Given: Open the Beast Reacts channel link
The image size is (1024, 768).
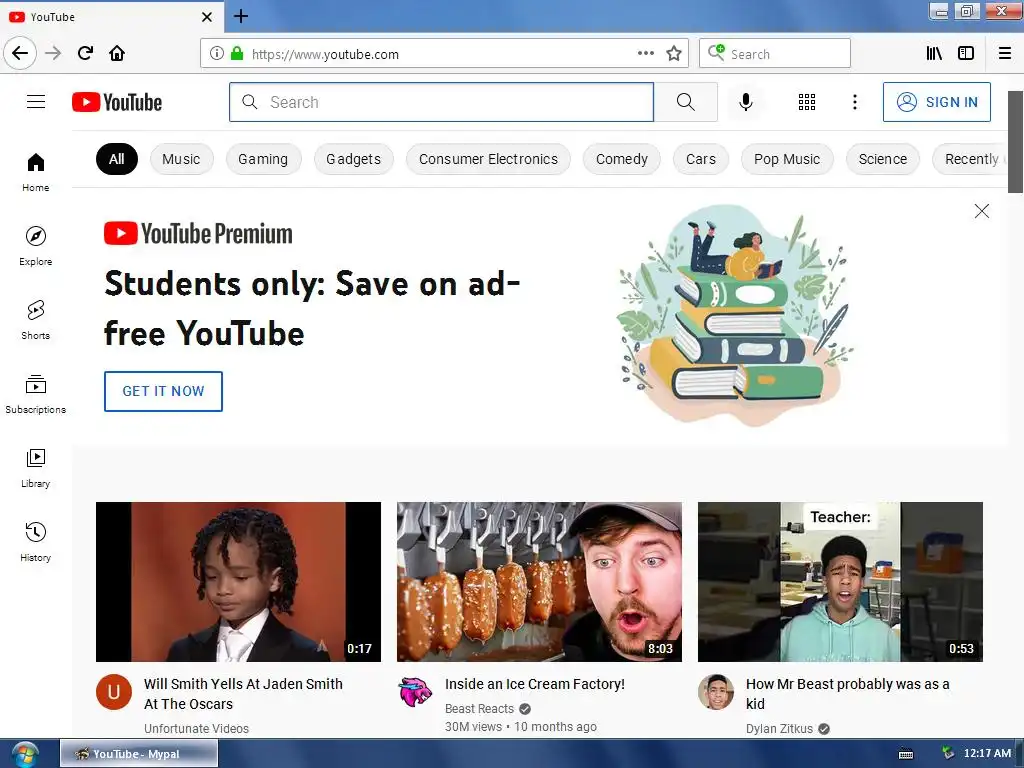Looking at the screenshot, I should click(x=479, y=709).
